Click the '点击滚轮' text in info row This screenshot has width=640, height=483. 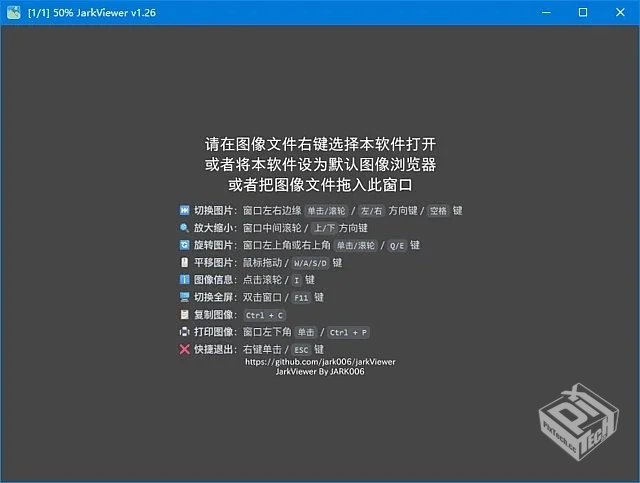click(262, 280)
